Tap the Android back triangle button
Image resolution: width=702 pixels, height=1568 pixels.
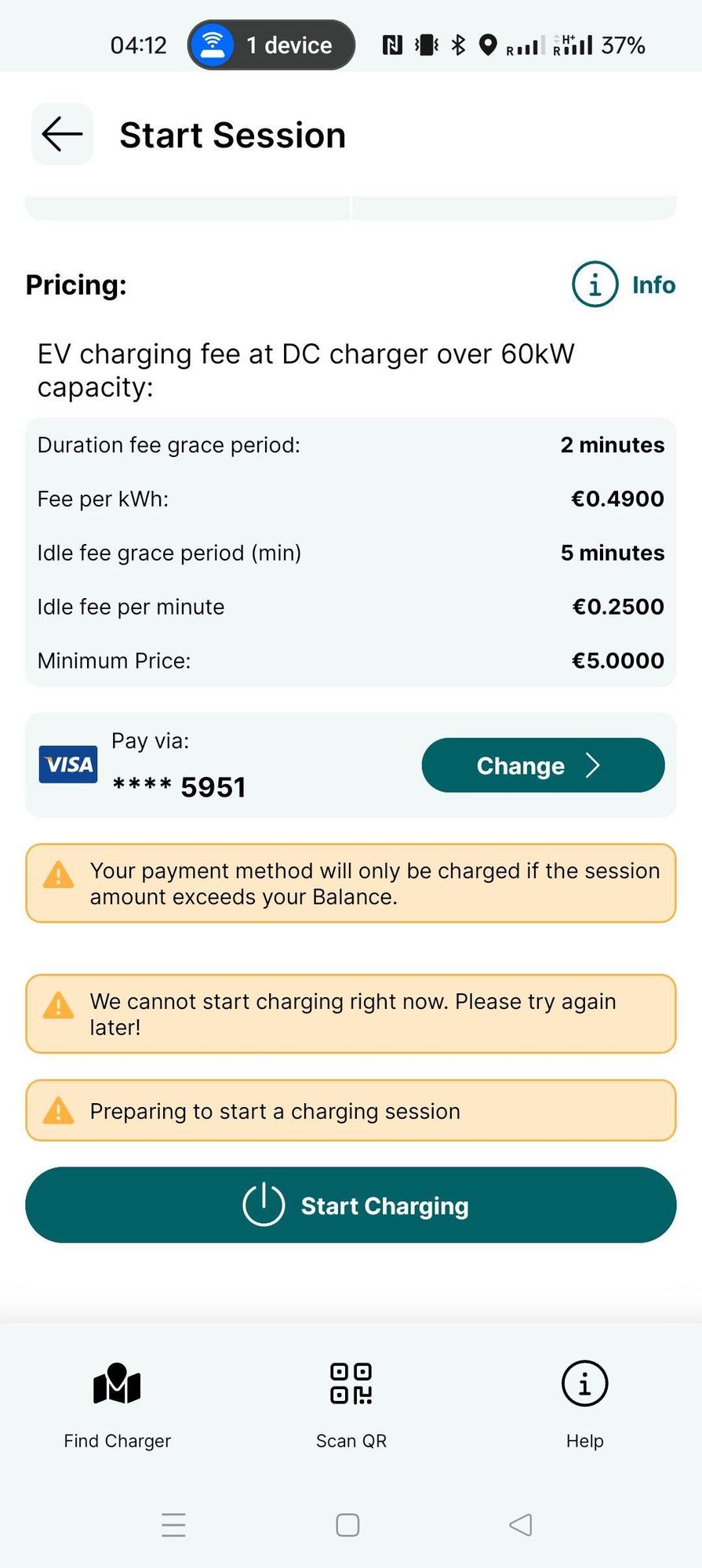521,1525
